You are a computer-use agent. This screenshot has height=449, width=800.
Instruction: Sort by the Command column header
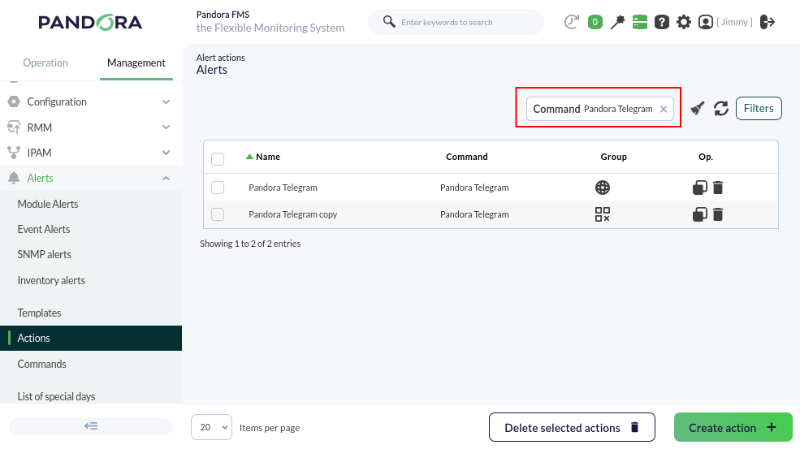[467, 157]
